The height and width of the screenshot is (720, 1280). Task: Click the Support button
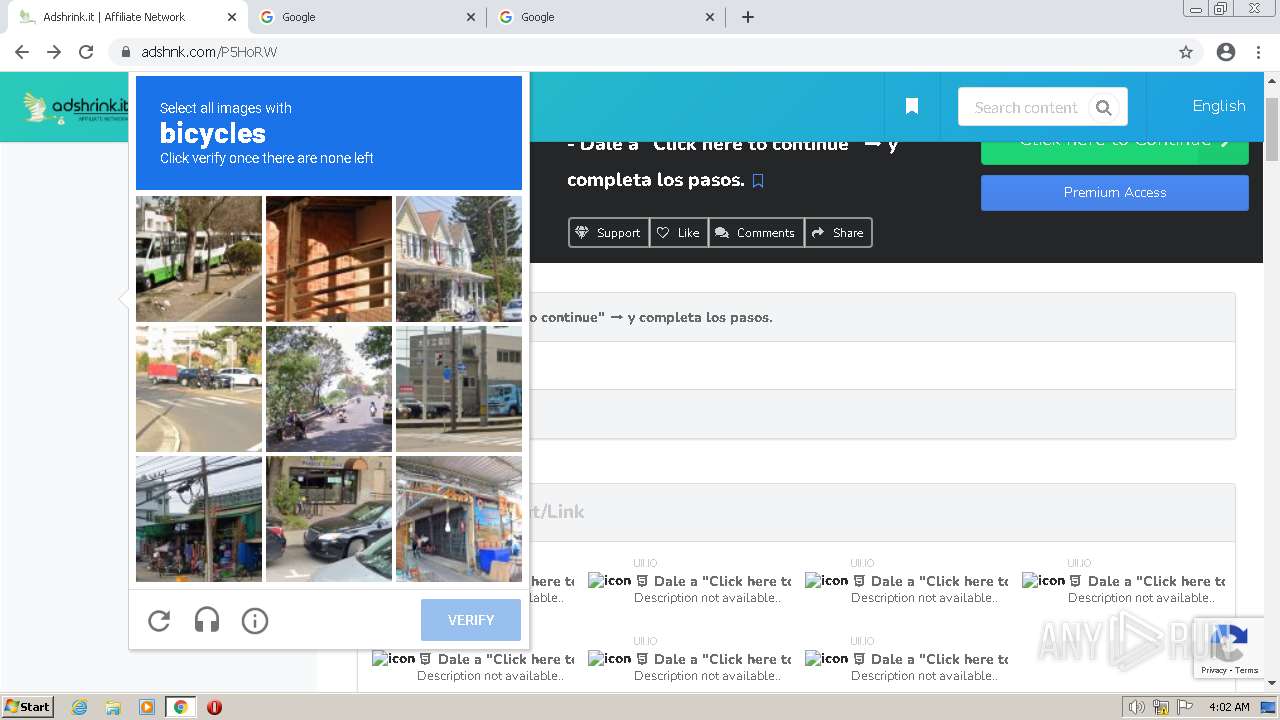[x=608, y=233]
